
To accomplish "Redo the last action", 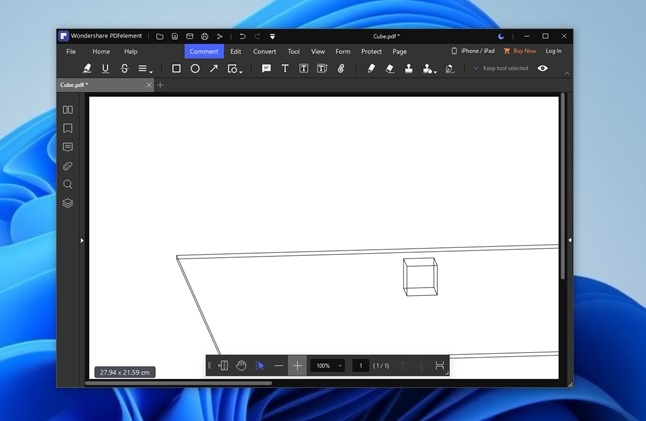I will (257, 37).
